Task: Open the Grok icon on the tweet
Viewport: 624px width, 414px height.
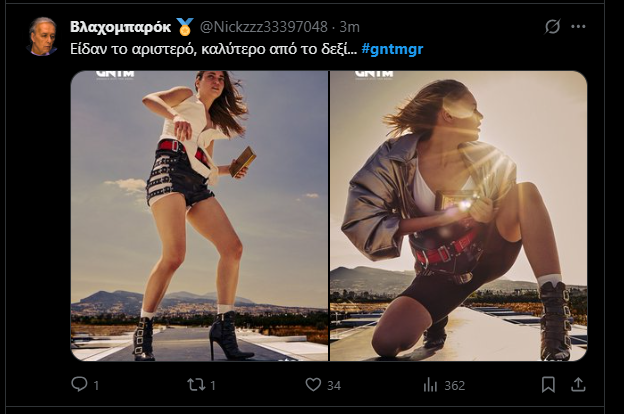Action: tap(552, 26)
